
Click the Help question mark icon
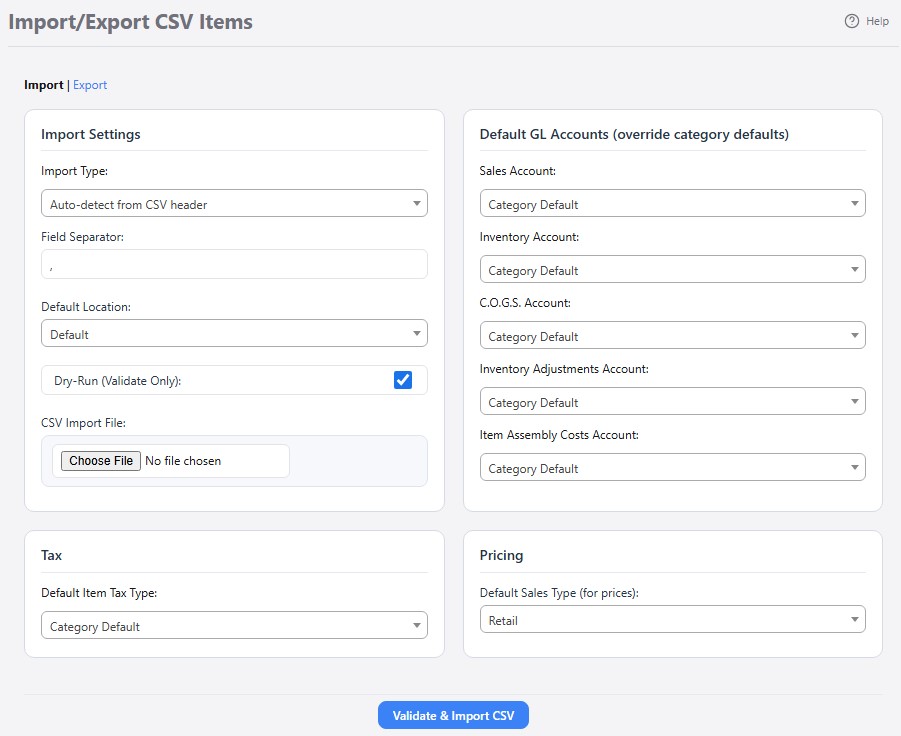click(852, 21)
